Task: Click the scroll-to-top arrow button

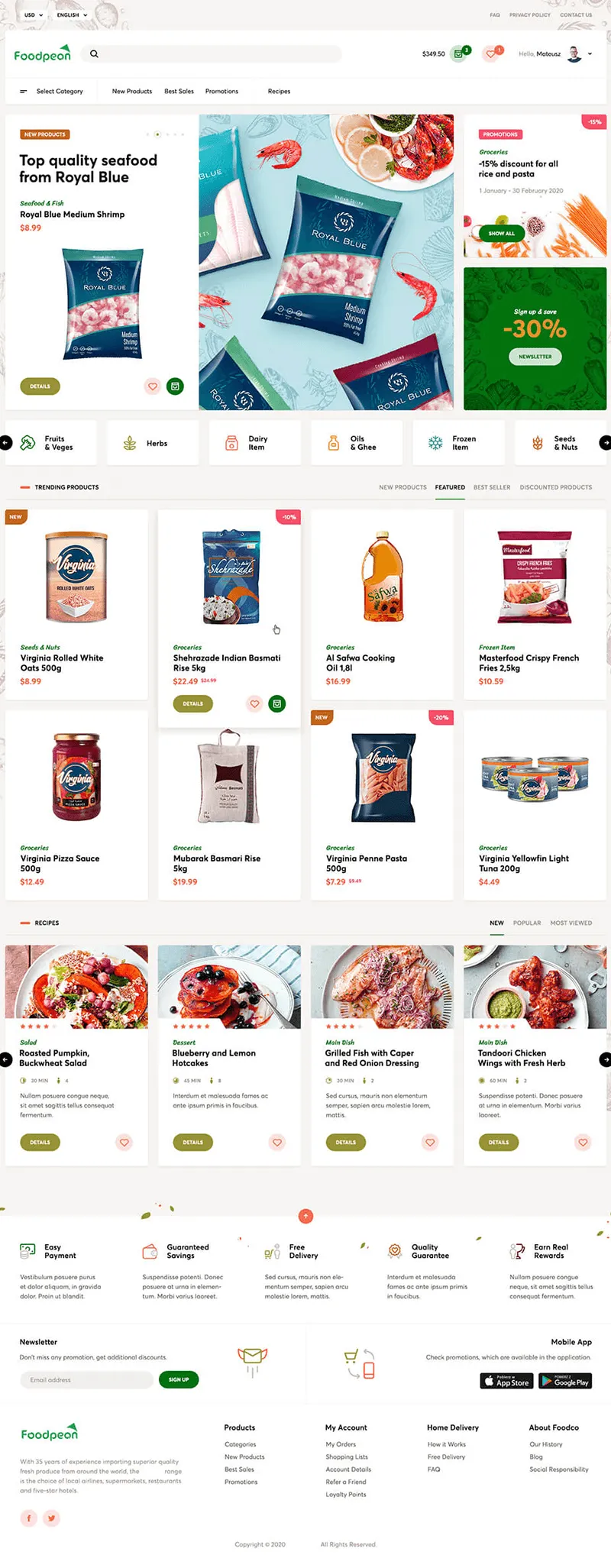Action: point(305,1215)
